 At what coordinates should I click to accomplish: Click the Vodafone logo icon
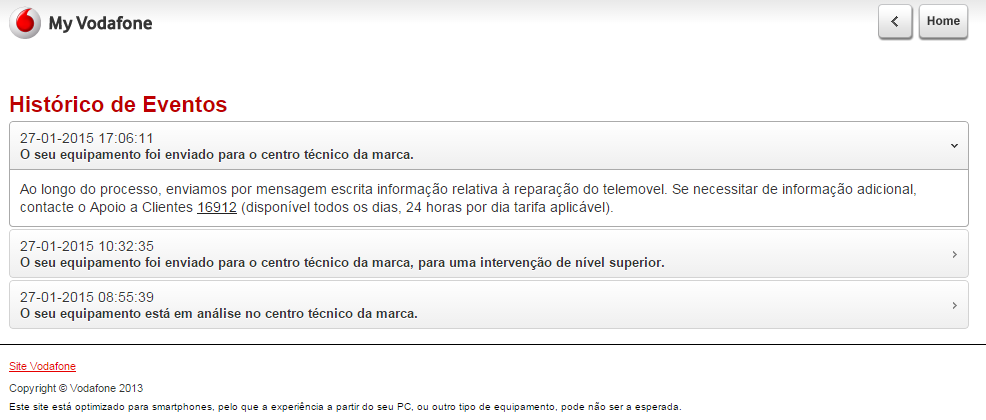coord(25,22)
